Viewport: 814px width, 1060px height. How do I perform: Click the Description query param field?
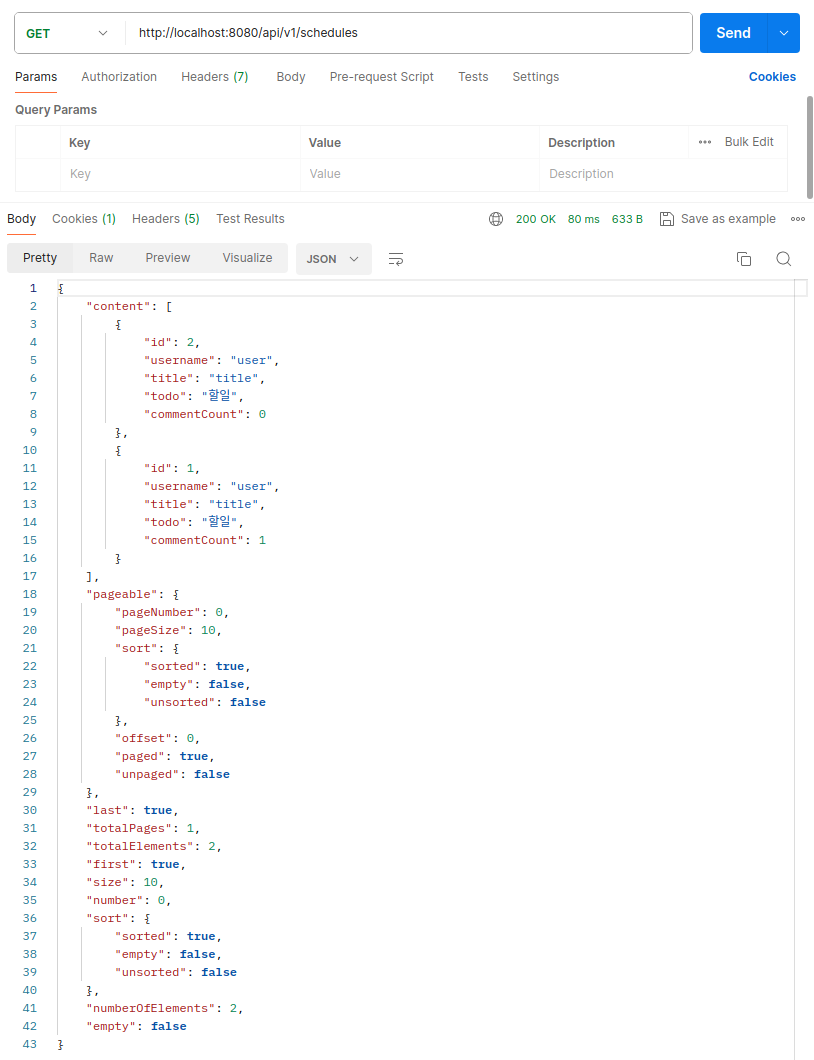[x=663, y=174]
